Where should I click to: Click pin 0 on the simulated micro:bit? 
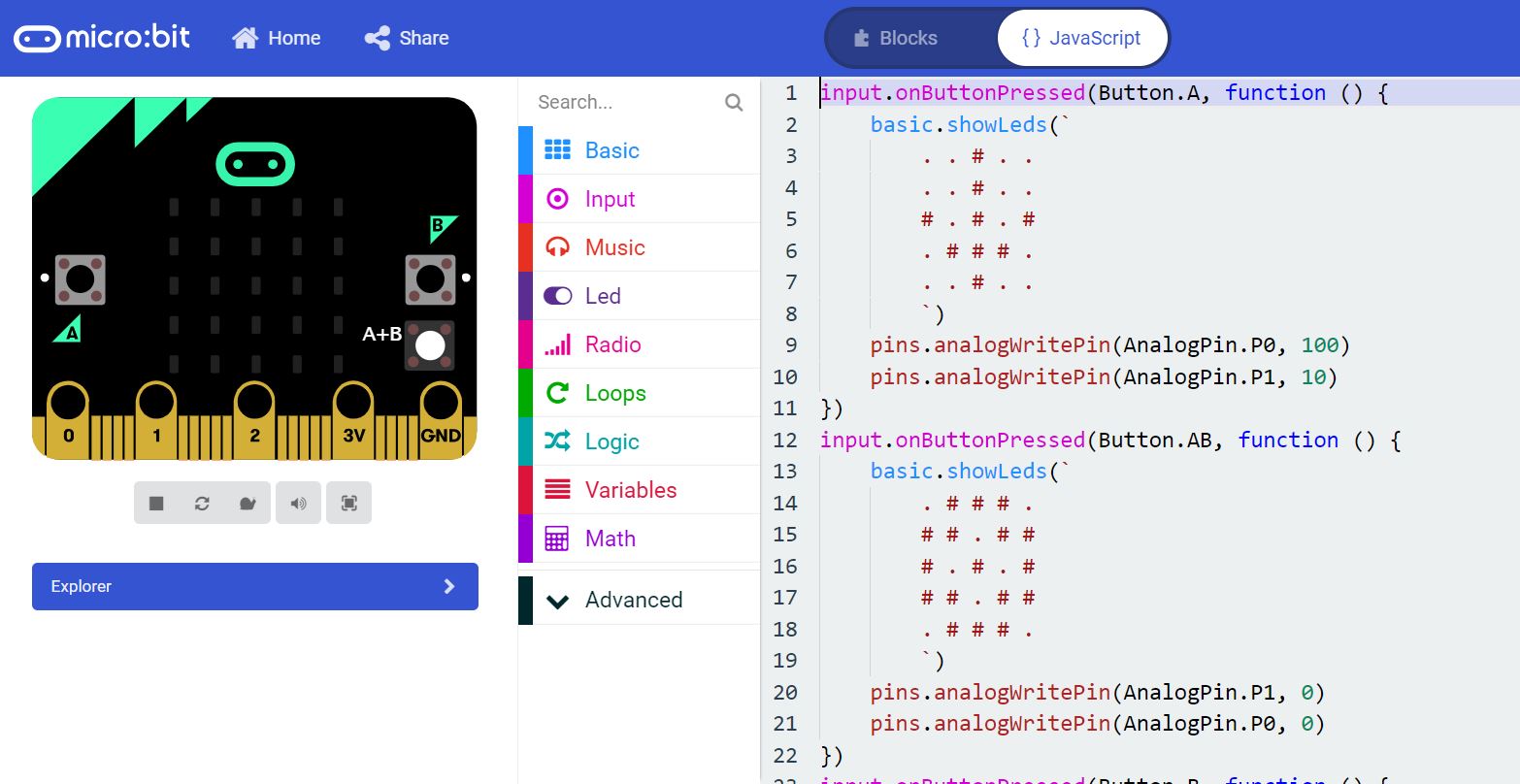click(68, 408)
